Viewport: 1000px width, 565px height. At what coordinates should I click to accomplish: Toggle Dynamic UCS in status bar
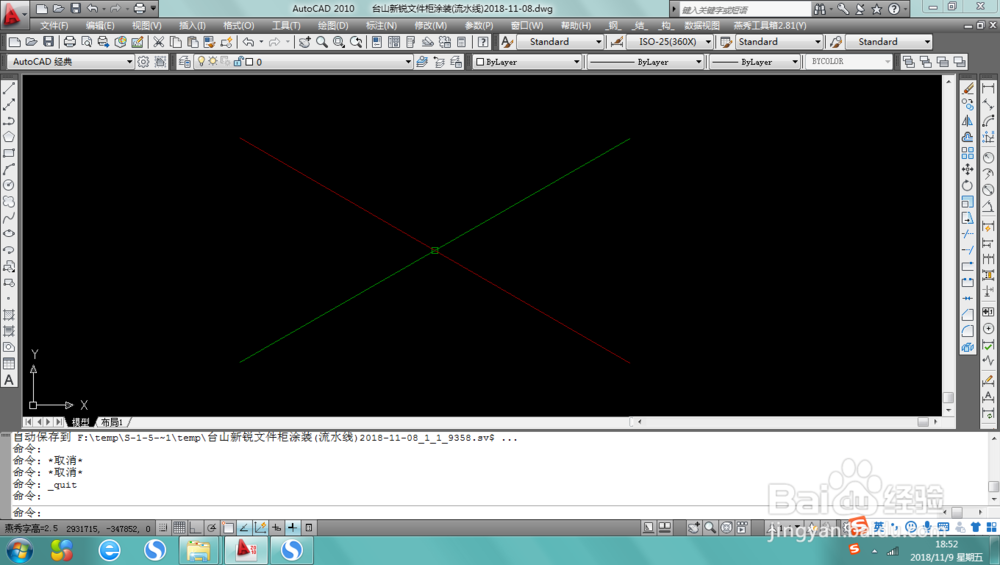pos(260,528)
